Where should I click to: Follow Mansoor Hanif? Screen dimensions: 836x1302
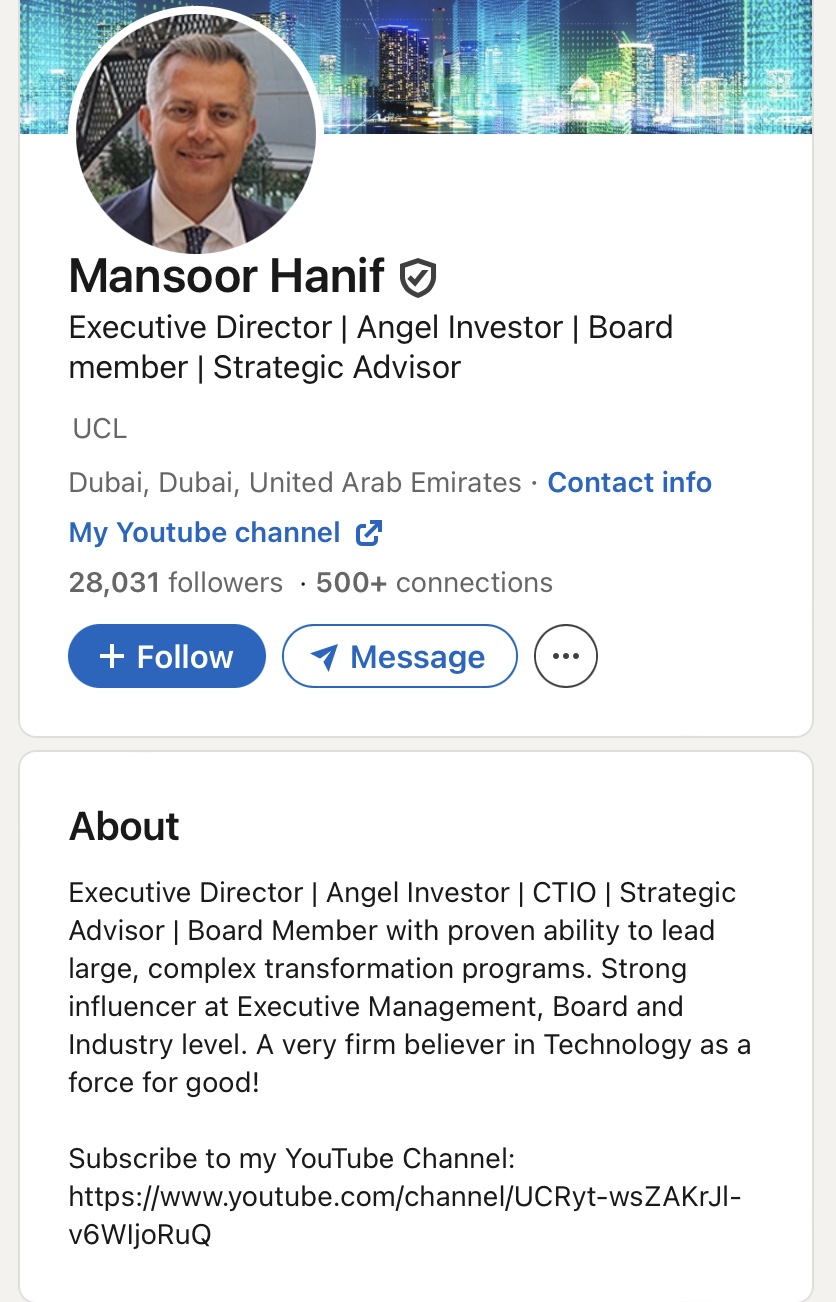[x=167, y=657]
